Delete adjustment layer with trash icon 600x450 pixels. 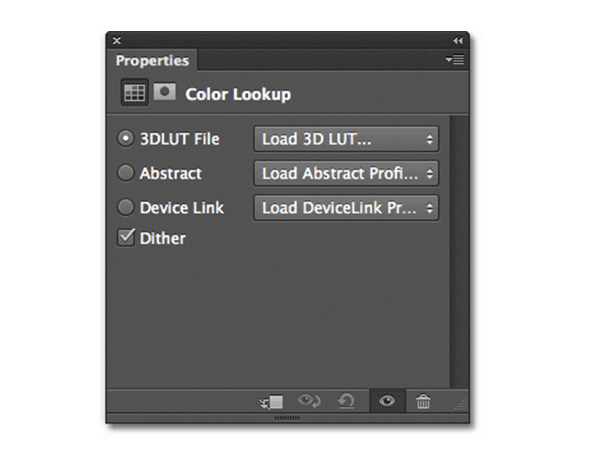[424, 401]
